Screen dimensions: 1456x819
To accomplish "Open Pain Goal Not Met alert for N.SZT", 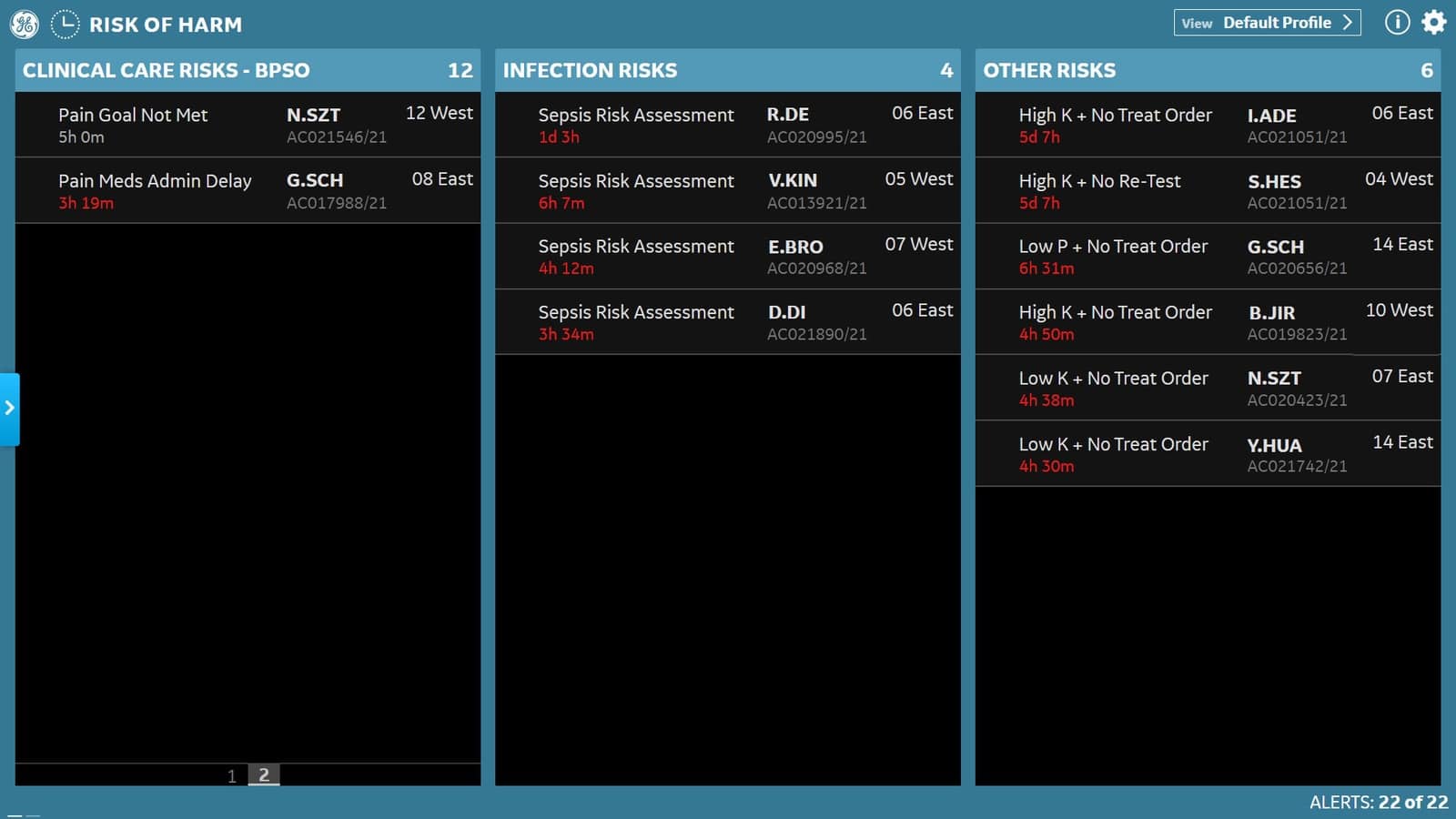I will tap(248, 125).
